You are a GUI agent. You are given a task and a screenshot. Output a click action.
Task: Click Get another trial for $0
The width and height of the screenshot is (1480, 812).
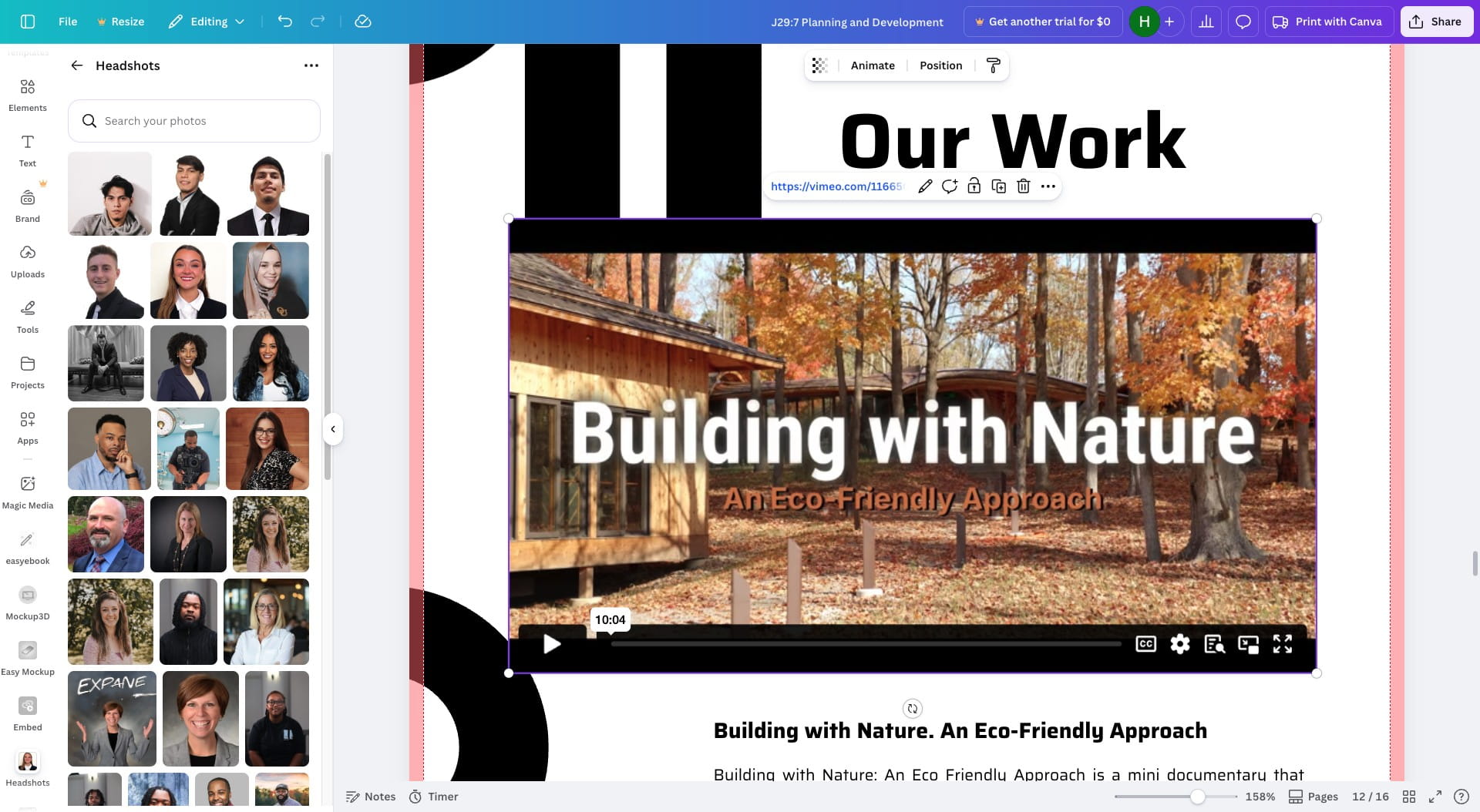point(1042,22)
